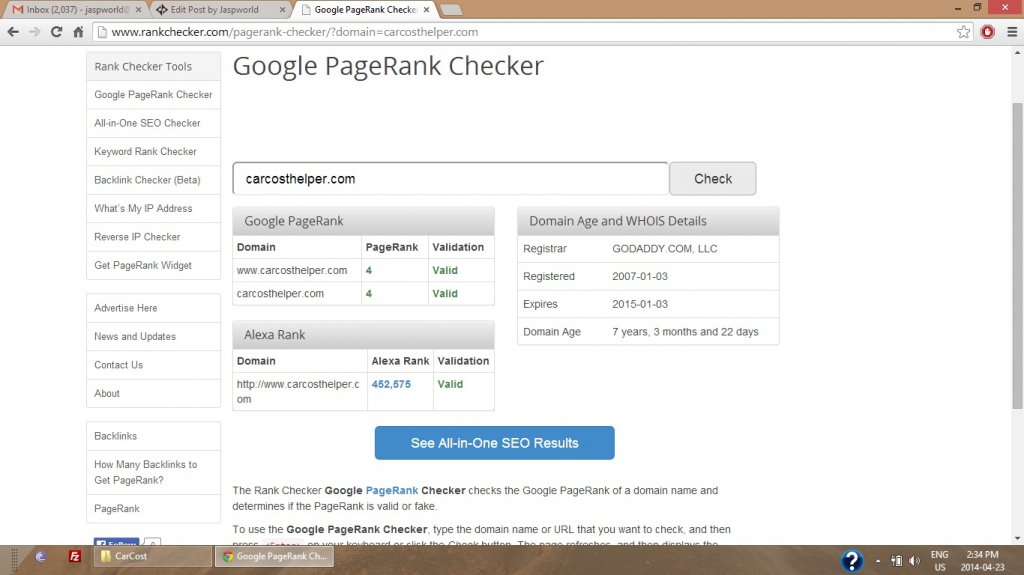Click the Alexa Rank value 452,575
The width and height of the screenshot is (1024, 575).
click(x=391, y=384)
